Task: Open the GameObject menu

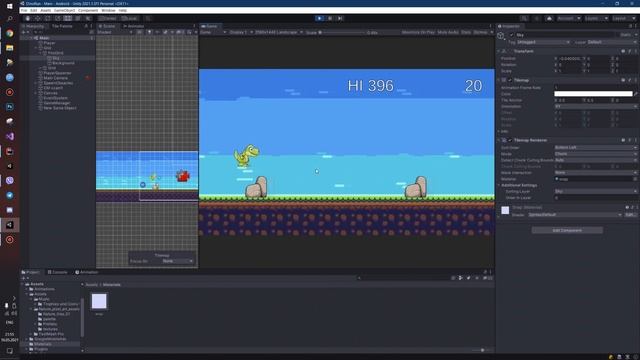Action: (64, 10)
